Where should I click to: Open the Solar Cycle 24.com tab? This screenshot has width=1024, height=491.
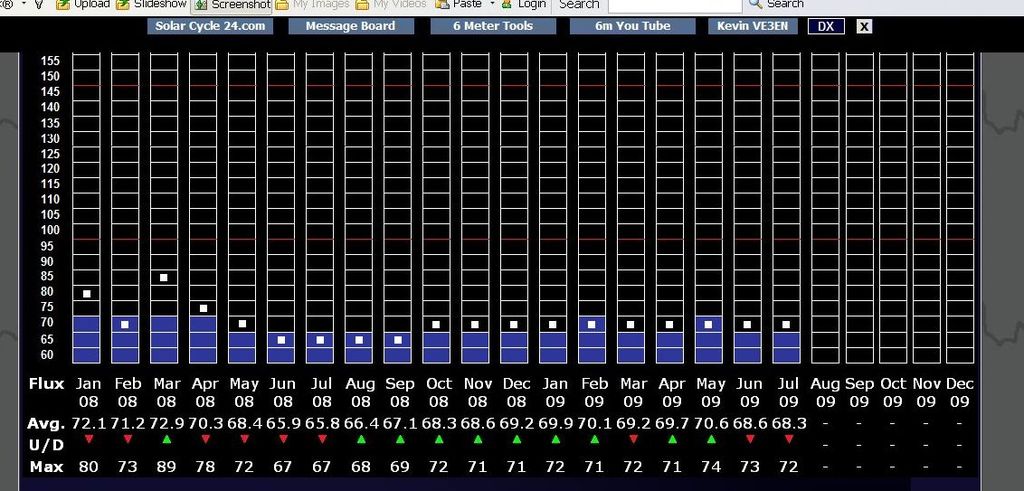click(210, 26)
